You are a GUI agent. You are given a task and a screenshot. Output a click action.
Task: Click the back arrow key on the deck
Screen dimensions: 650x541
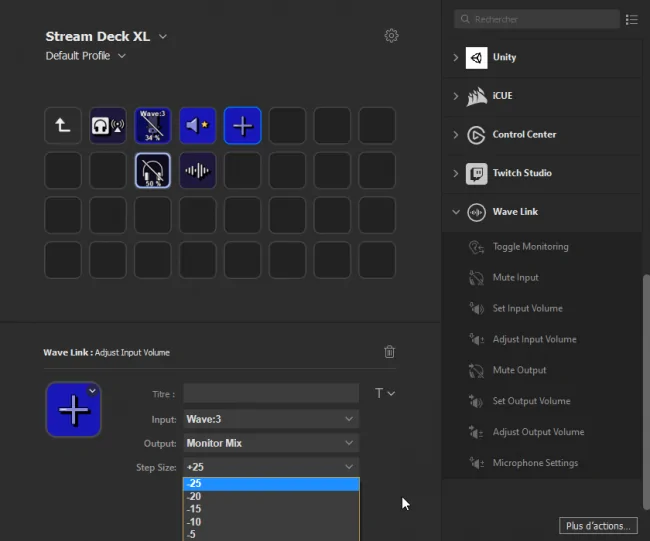[63, 126]
